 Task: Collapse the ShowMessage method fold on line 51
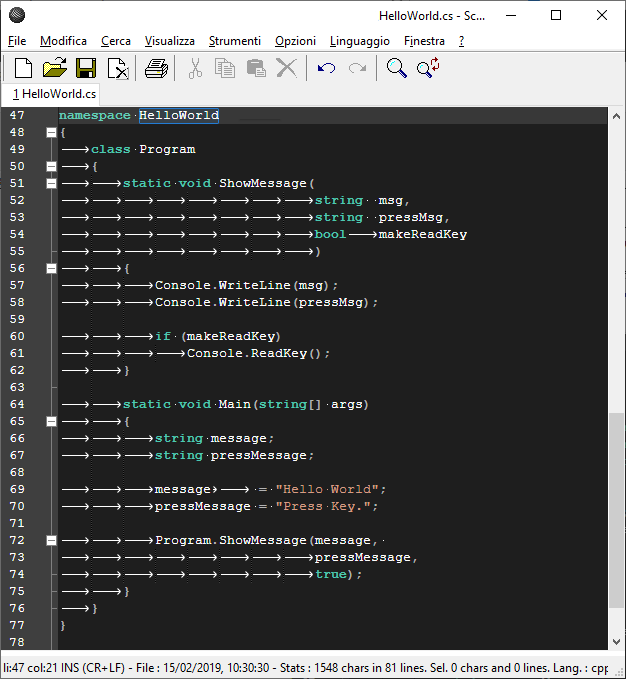(x=51, y=183)
